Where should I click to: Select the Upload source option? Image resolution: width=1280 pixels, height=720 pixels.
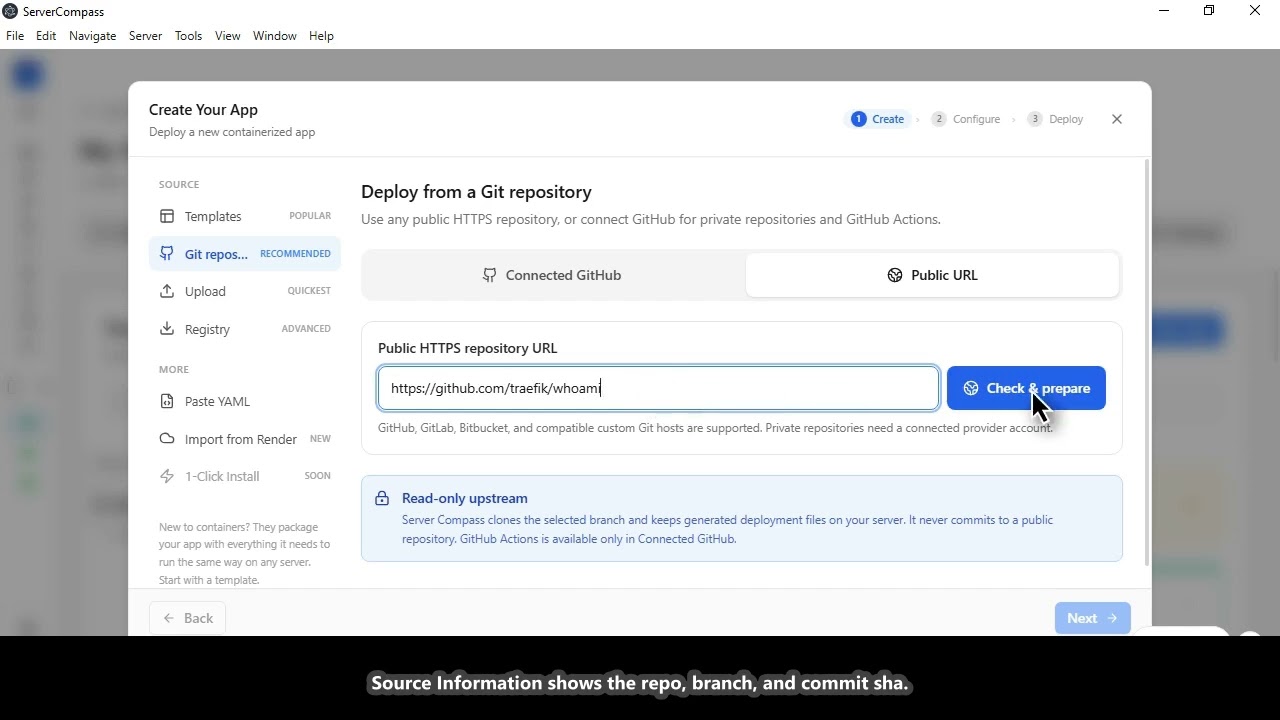click(245, 291)
